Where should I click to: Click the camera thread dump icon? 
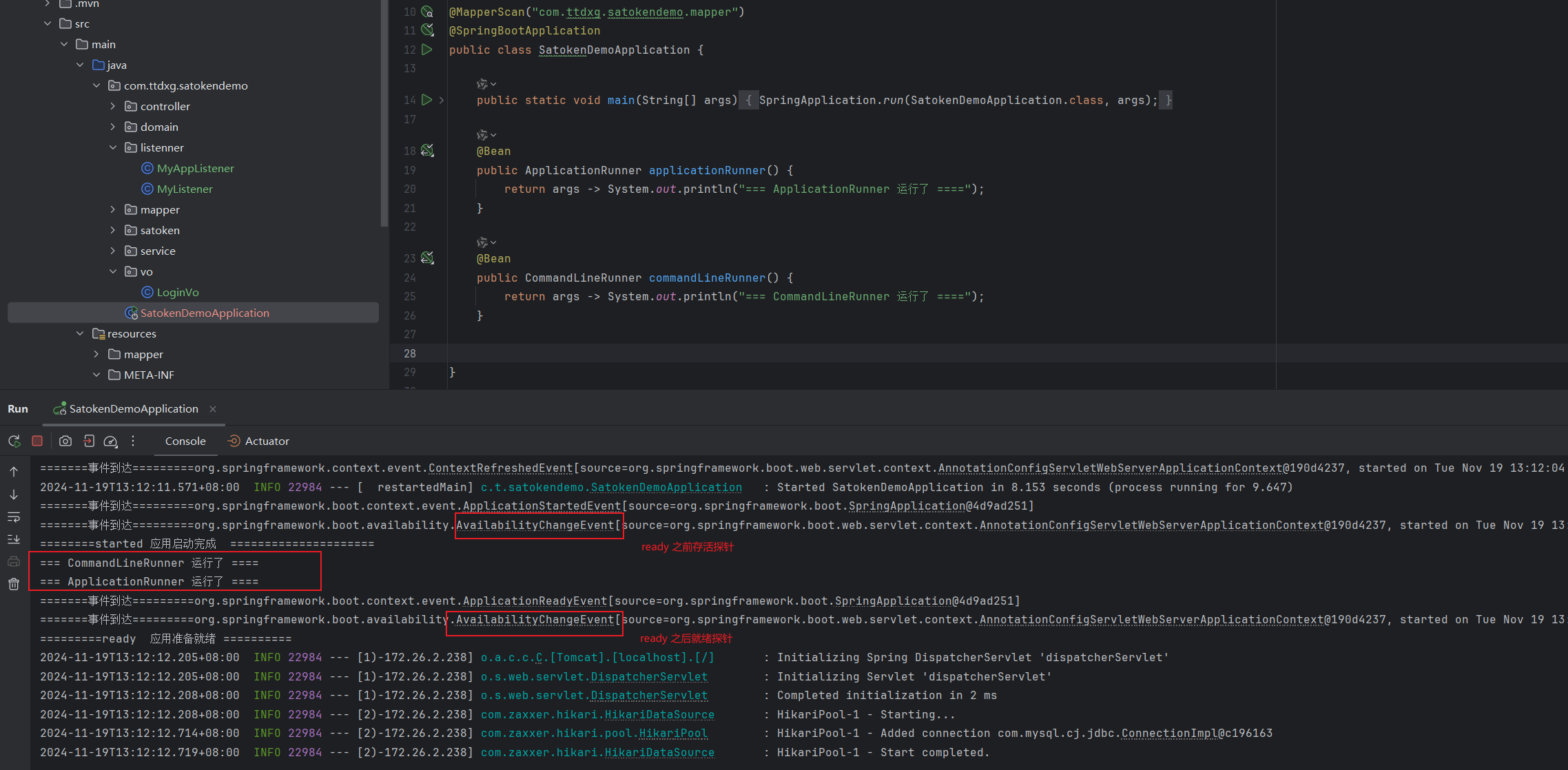65,441
